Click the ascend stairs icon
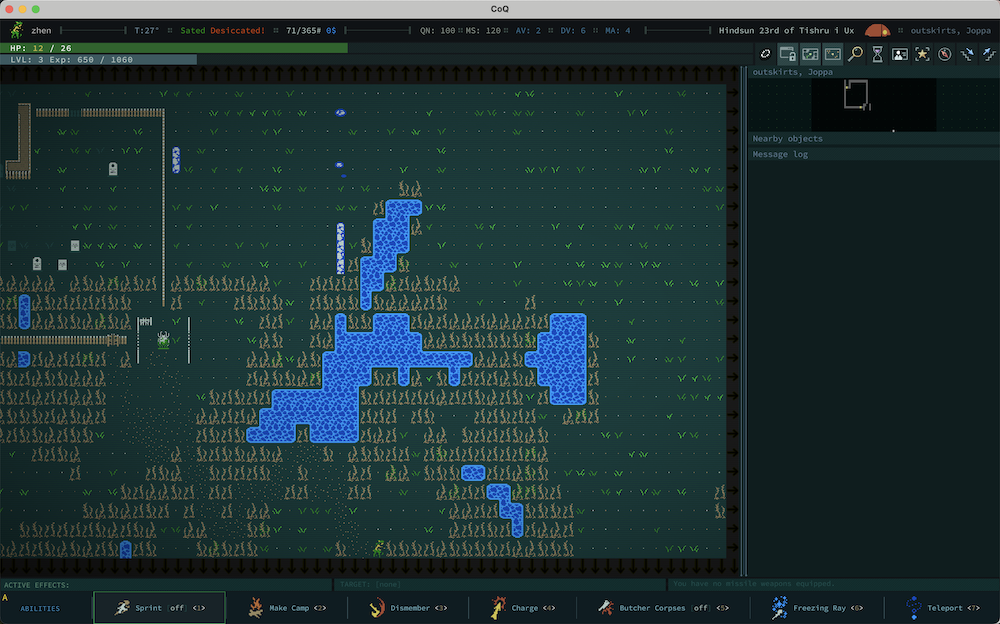This screenshot has height=624, width=1000. 989,54
